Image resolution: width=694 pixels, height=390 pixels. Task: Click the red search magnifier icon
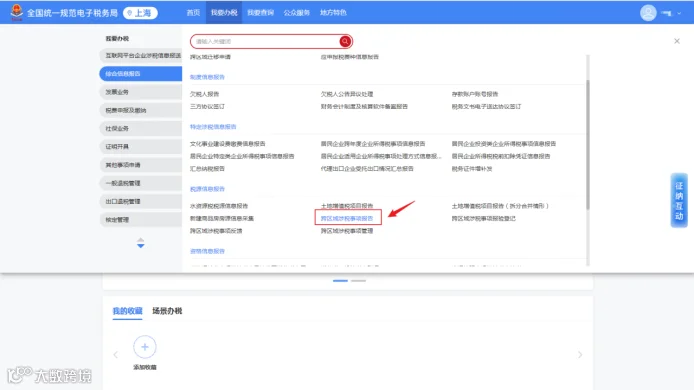tap(345, 41)
